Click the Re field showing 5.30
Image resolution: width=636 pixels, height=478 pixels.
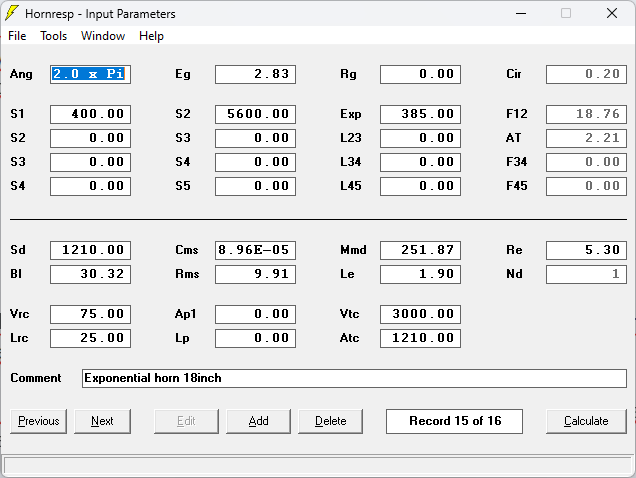coord(586,250)
